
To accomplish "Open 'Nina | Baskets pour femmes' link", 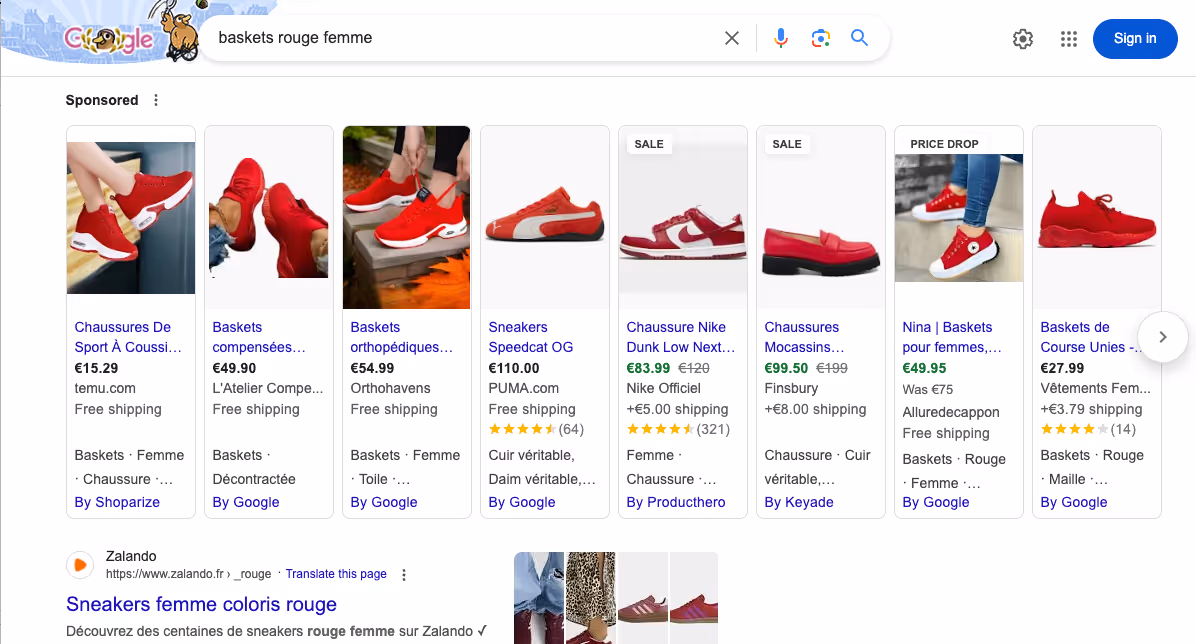I will [952, 337].
